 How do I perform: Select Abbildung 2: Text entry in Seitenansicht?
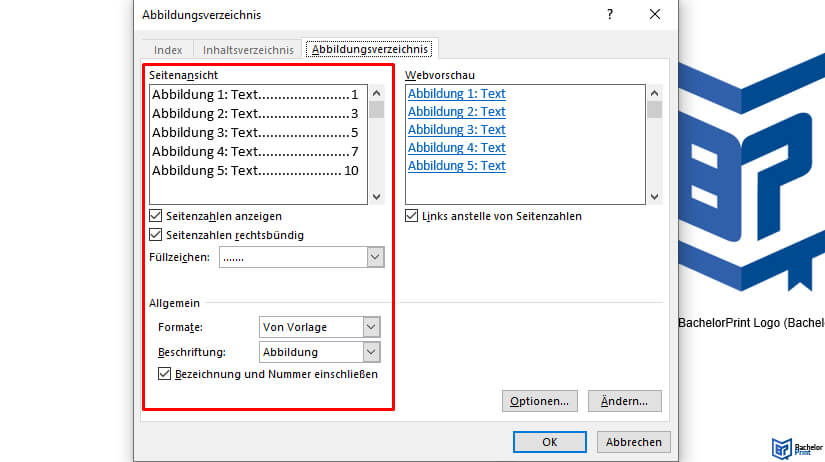tap(255, 114)
